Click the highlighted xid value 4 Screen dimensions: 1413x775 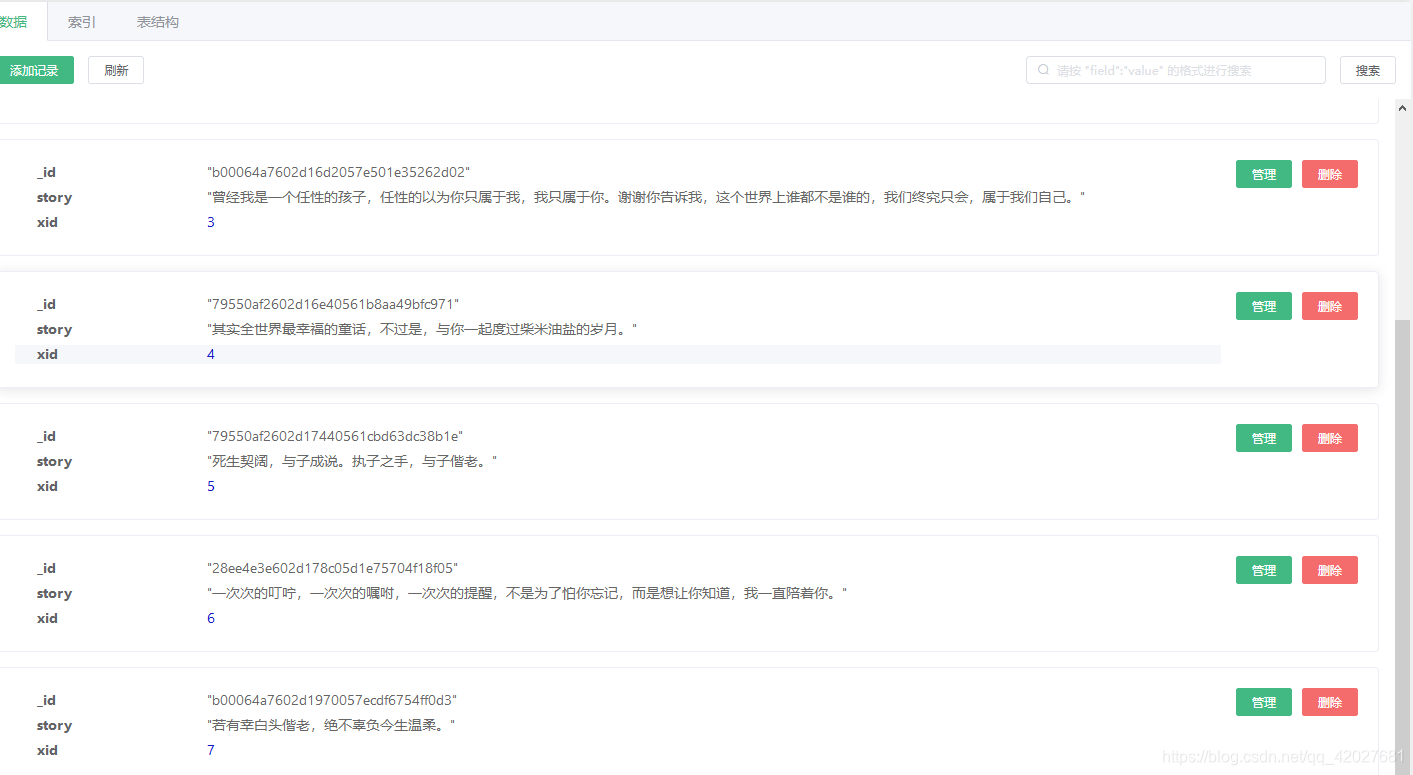point(210,354)
